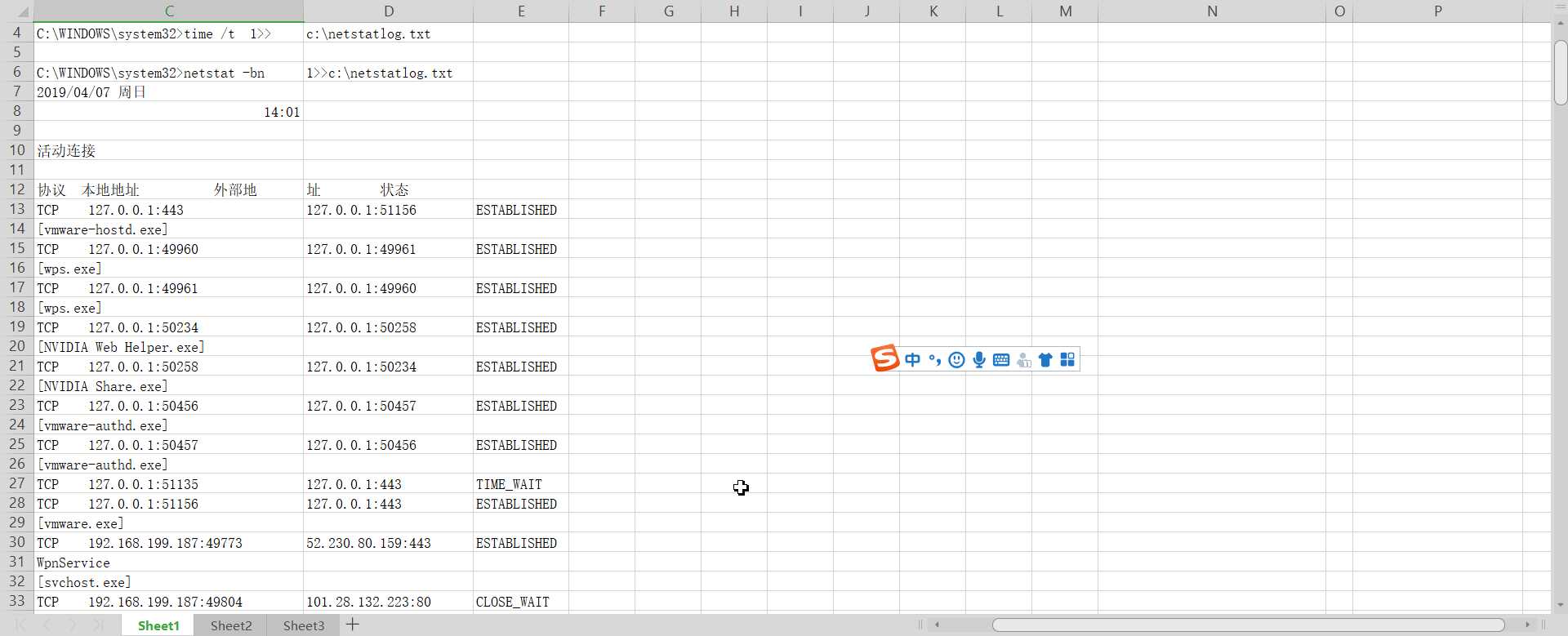Toggle punctuation mode on Sogou input bar
1568x636 pixels.
tap(935, 360)
